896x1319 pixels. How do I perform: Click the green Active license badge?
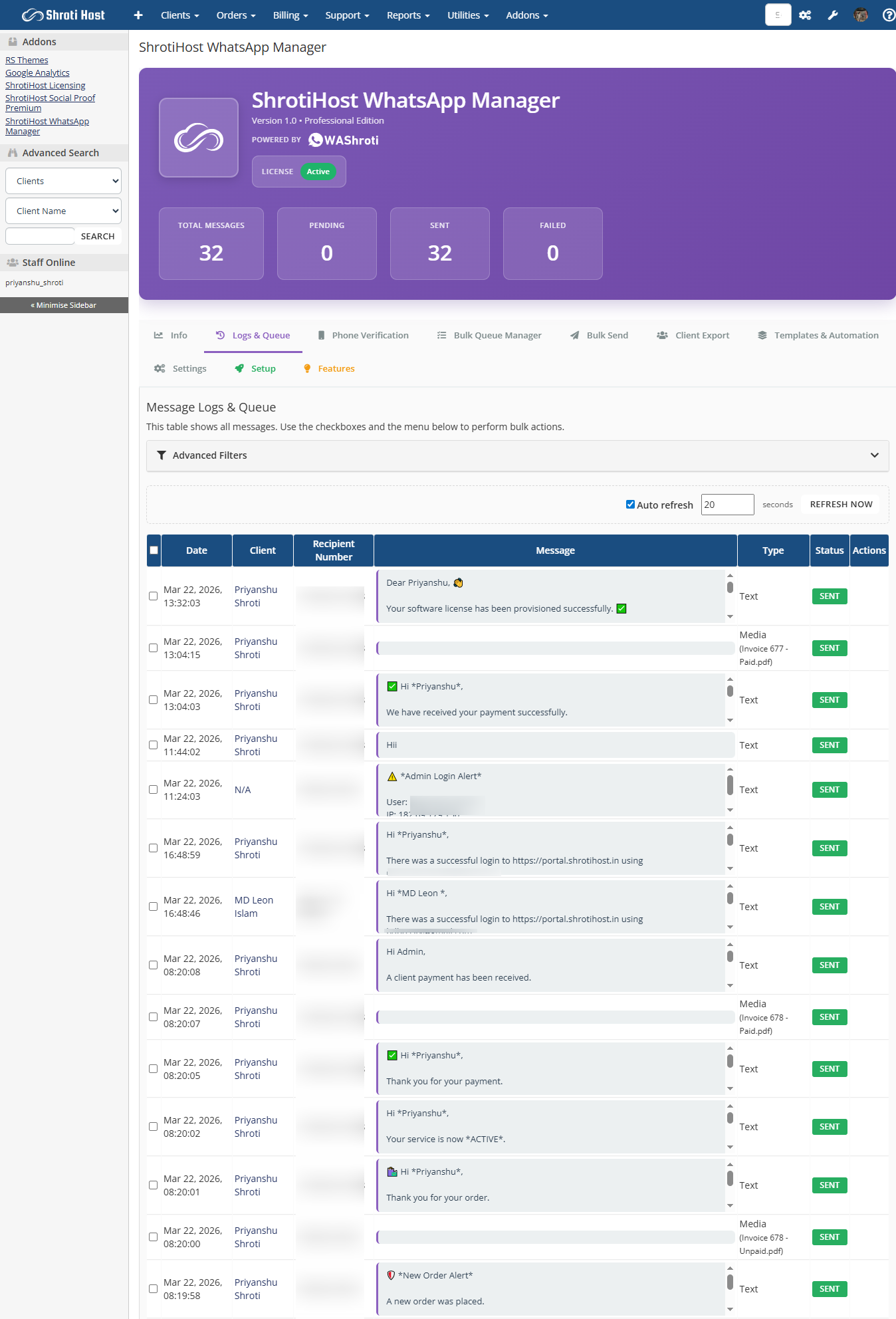click(x=318, y=172)
